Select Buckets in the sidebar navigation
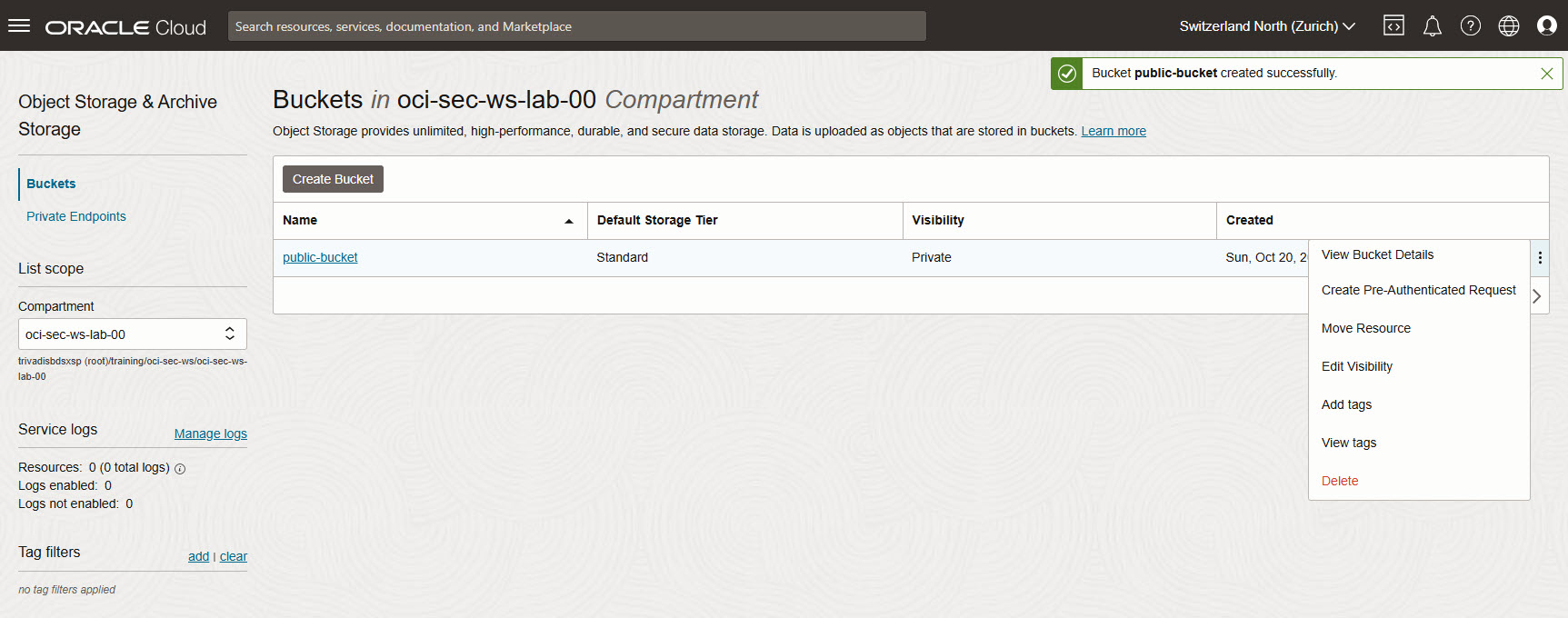This screenshot has width=1568, height=618. pyautogui.click(x=51, y=184)
